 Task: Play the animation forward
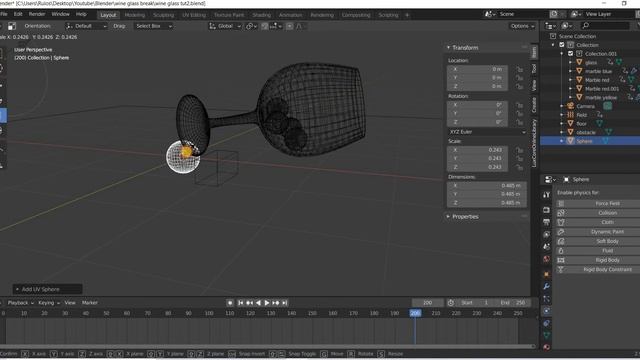(267, 302)
